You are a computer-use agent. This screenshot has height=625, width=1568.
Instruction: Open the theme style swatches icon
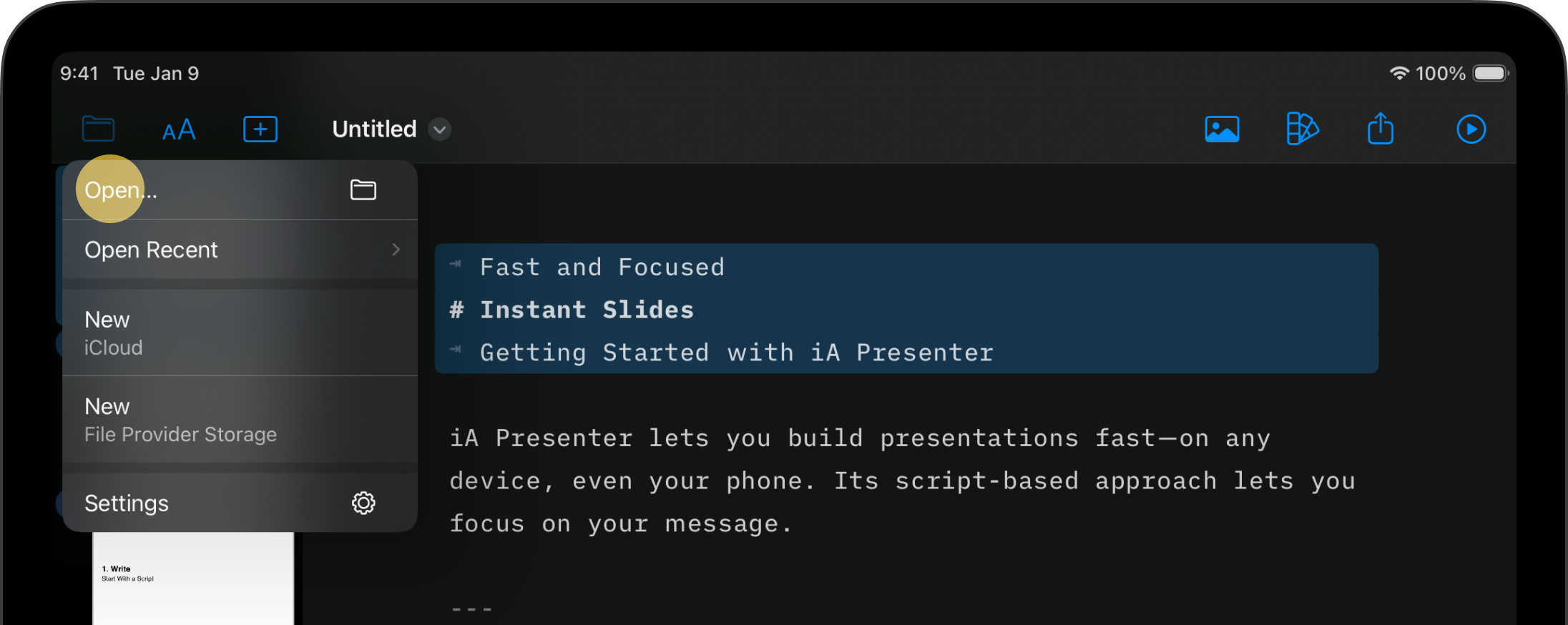1302,129
